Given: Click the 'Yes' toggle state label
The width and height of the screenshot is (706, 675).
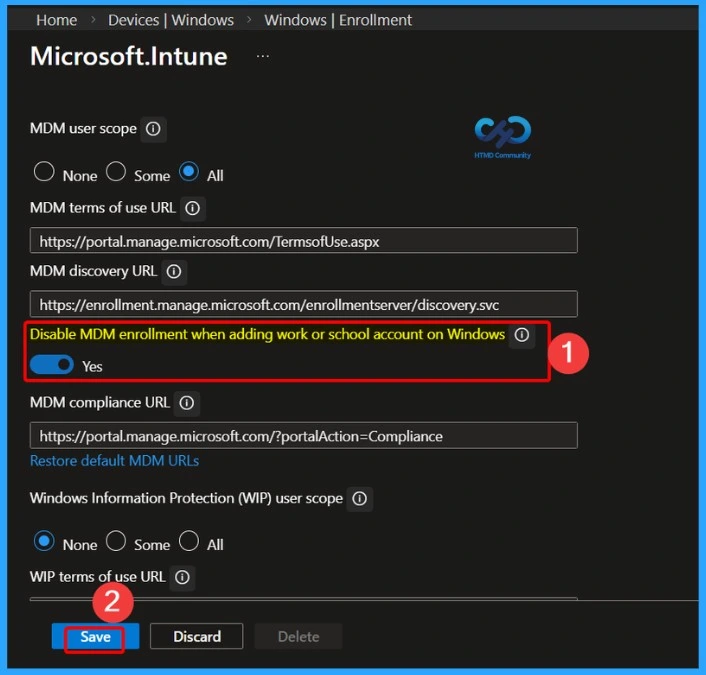Looking at the screenshot, I should [92, 367].
